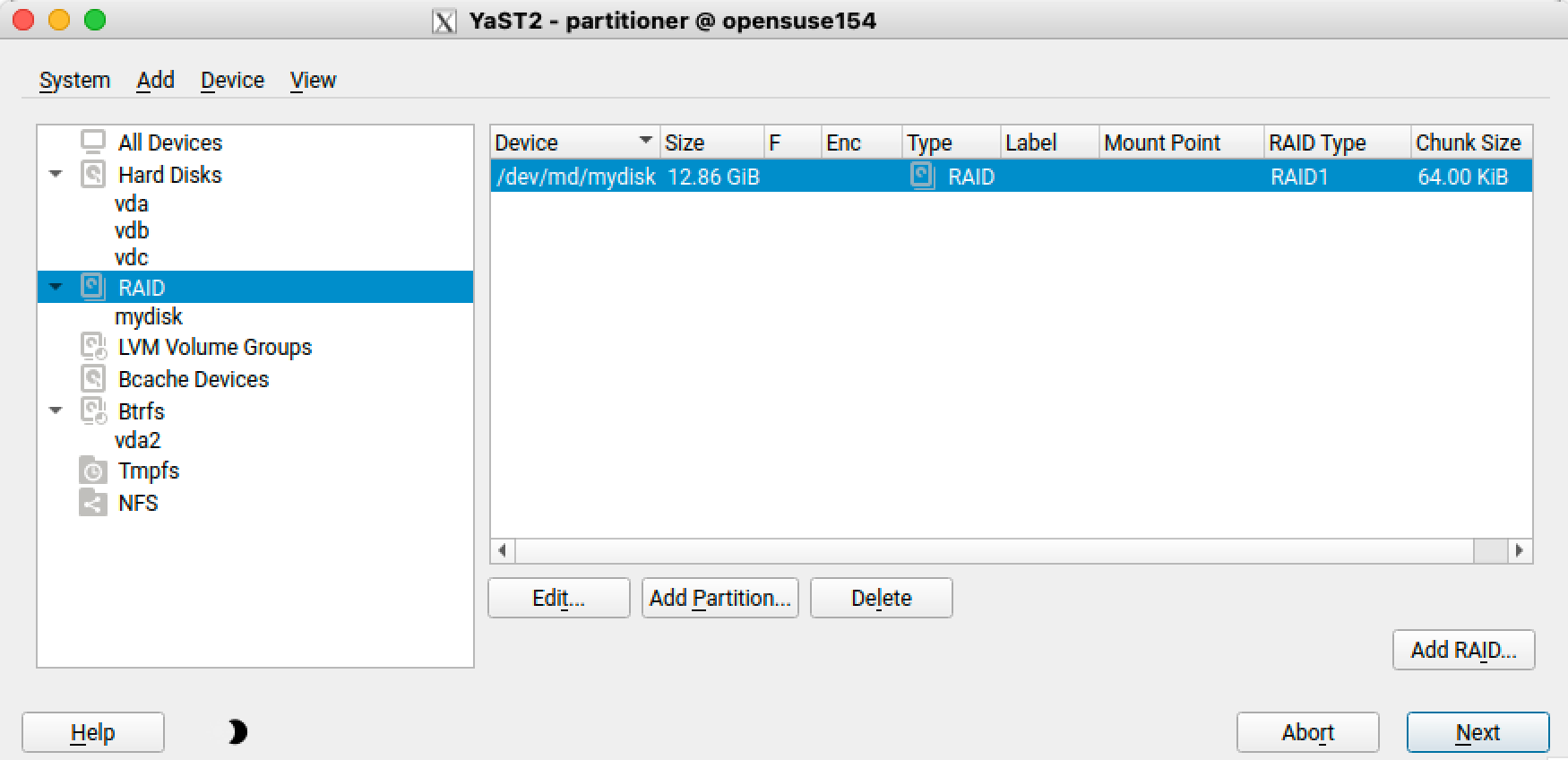
Task: Collapse the RAID tree node
Action: pos(56,287)
